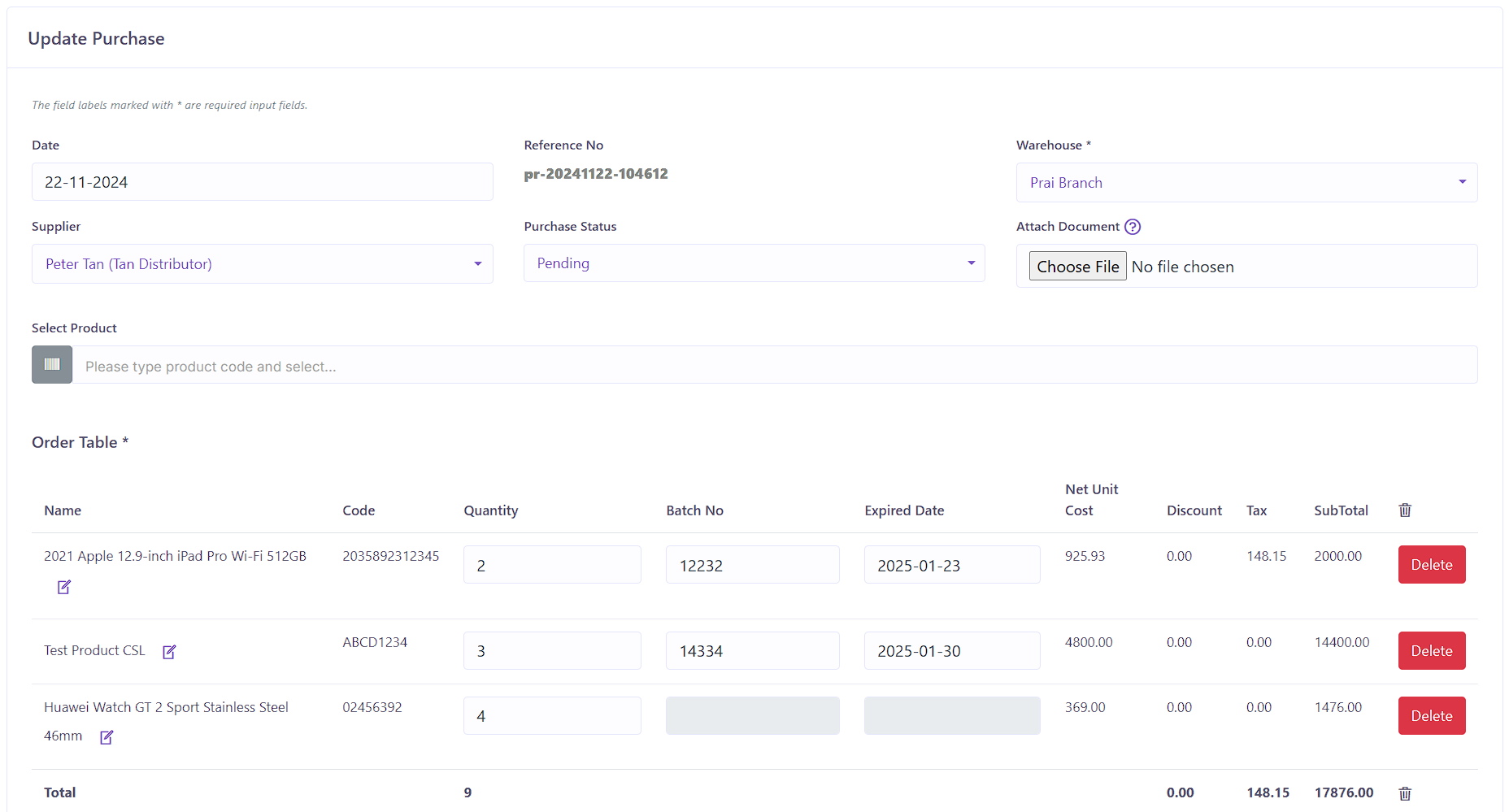This screenshot has height=812, width=1509.
Task: Click the Batch No column header
Action: click(x=694, y=510)
